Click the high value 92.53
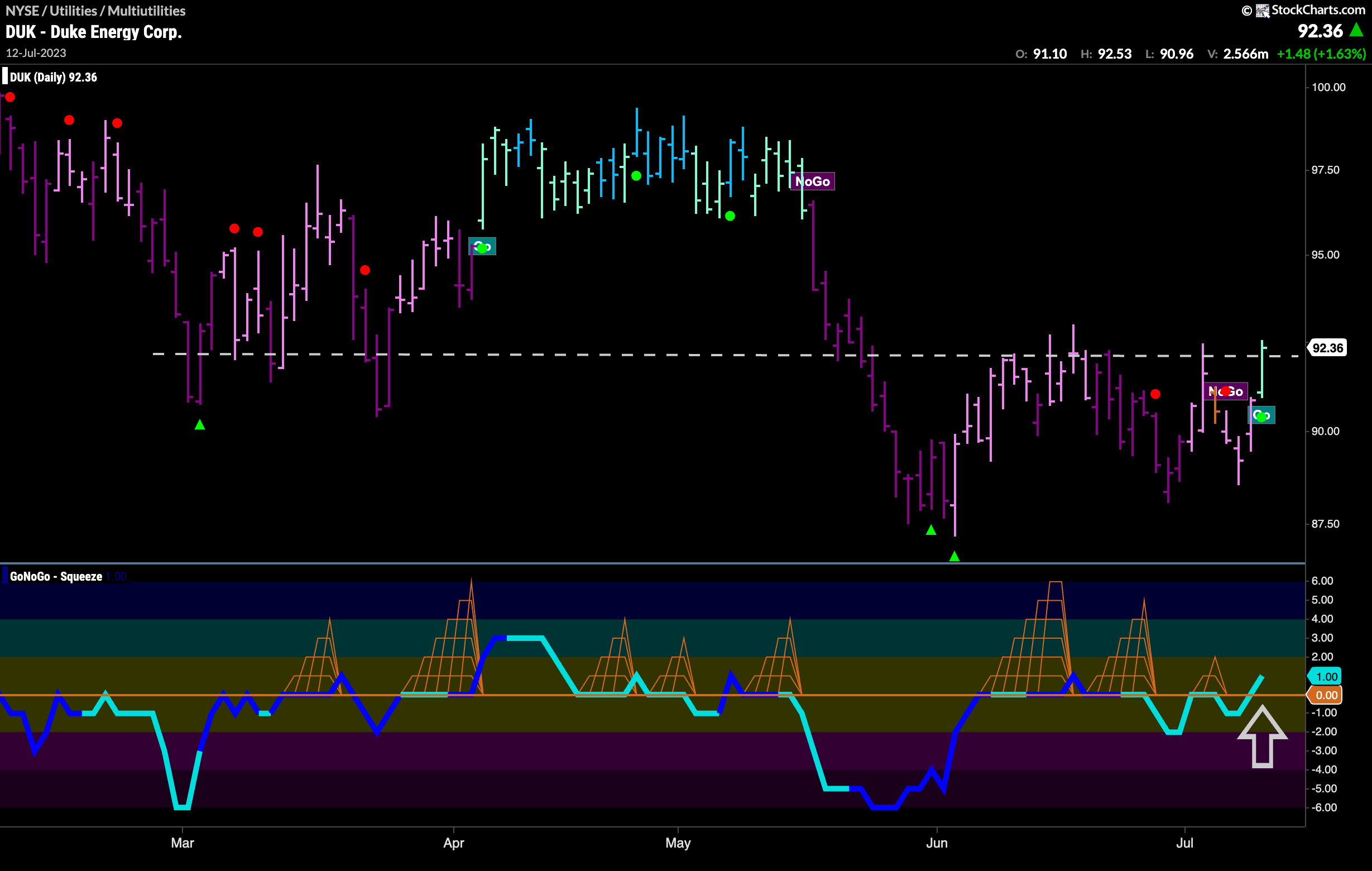The width and height of the screenshot is (1372, 871). tap(1115, 54)
